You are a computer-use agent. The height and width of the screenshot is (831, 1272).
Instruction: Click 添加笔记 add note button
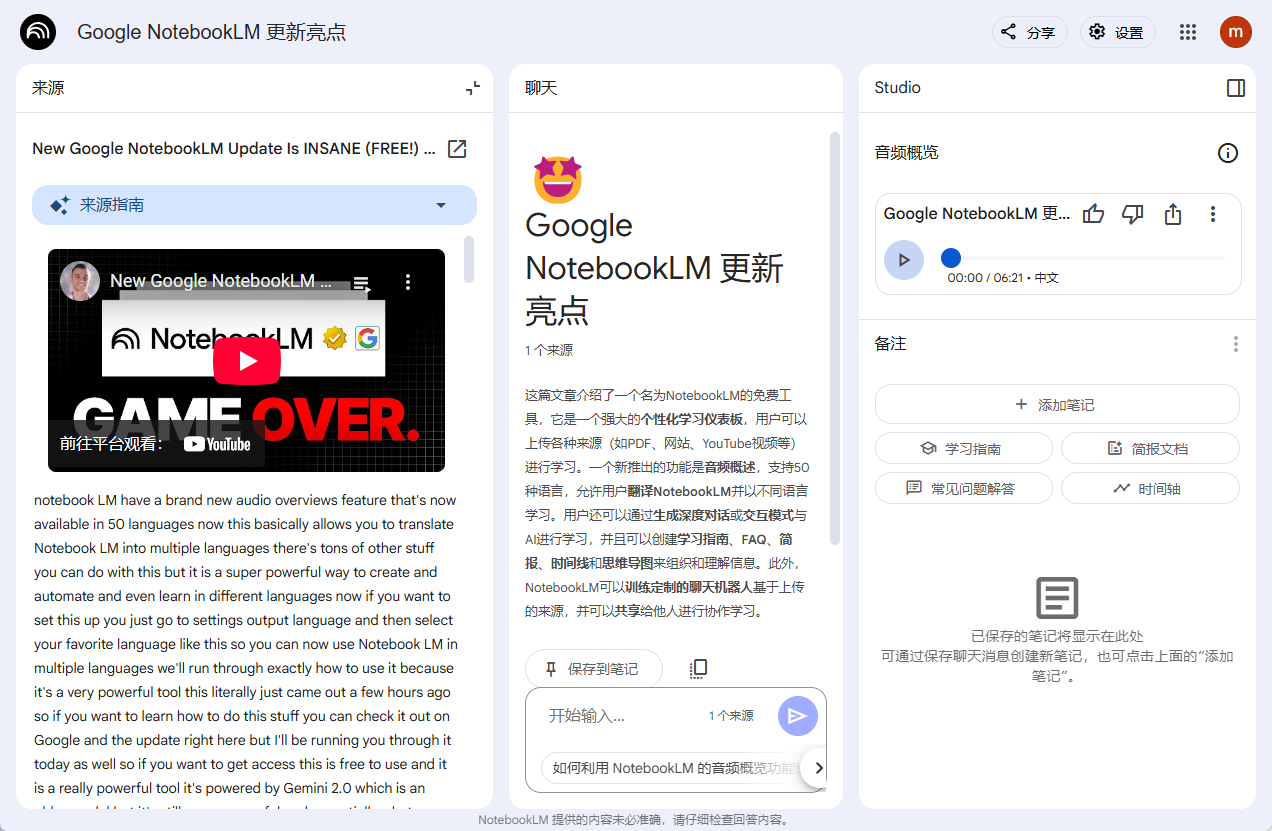(1057, 405)
